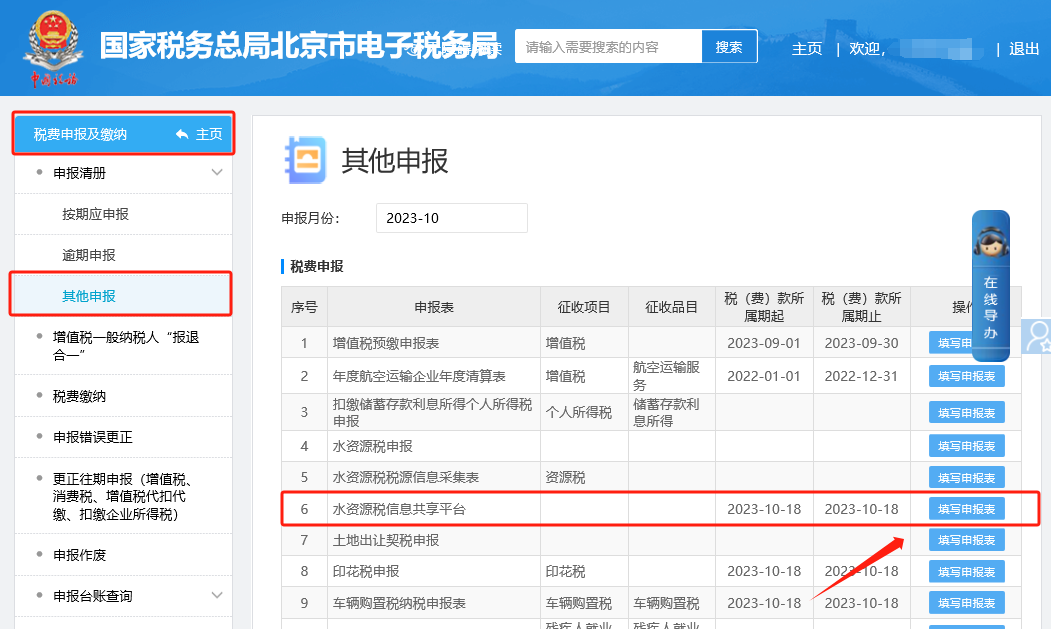The height and width of the screenshot is (629, 1051).
Task: Click 填写申报表 for 车辆购置税纳税申报表
Action: click(x=967, y=603)
